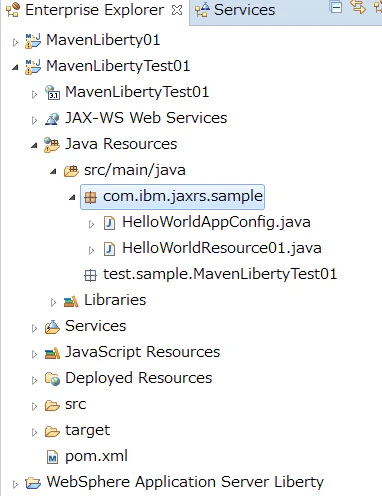This screenshot has width=382, height=496.
Task: Click the Deployed Resources folder icon
Action: [52, 379]
